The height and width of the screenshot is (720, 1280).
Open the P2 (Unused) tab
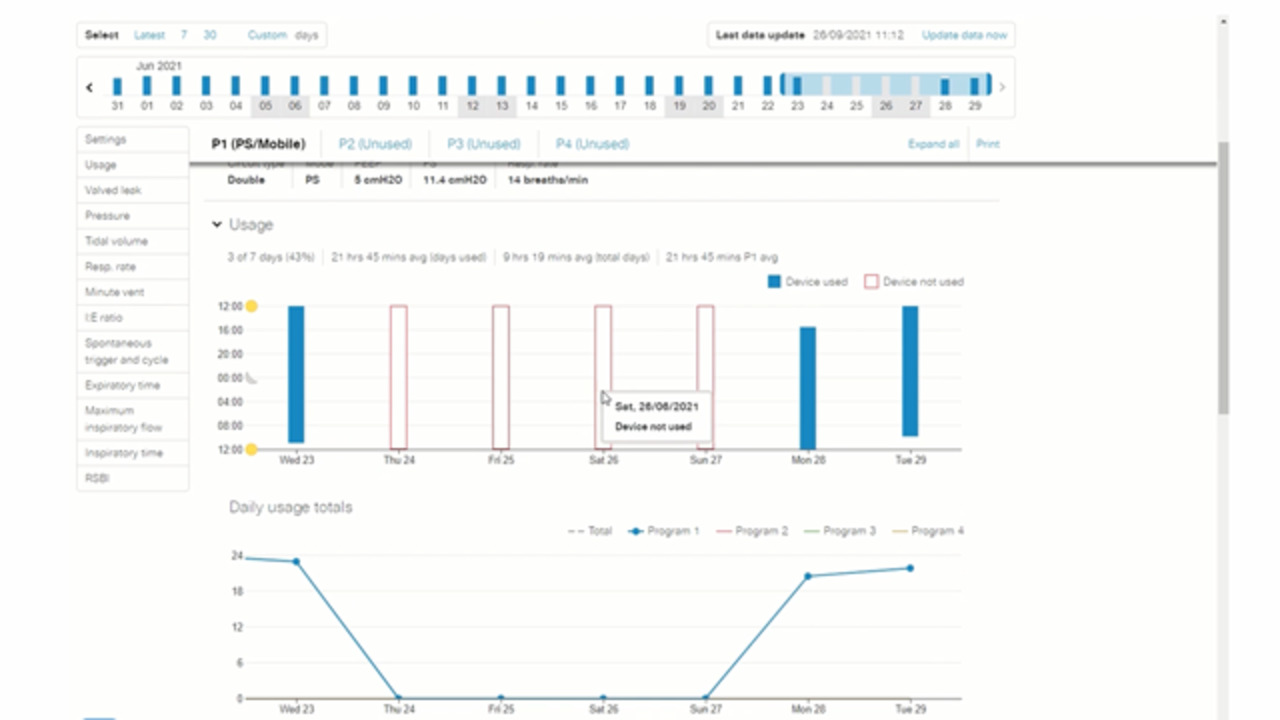tap(375, 144)
